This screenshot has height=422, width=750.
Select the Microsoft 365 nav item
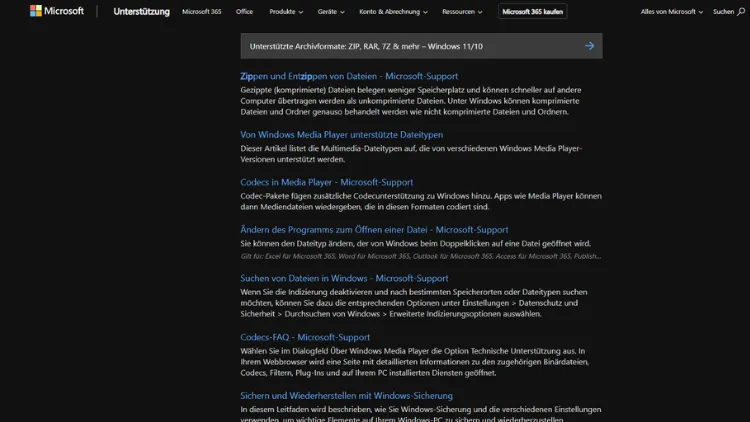[202, 12]
